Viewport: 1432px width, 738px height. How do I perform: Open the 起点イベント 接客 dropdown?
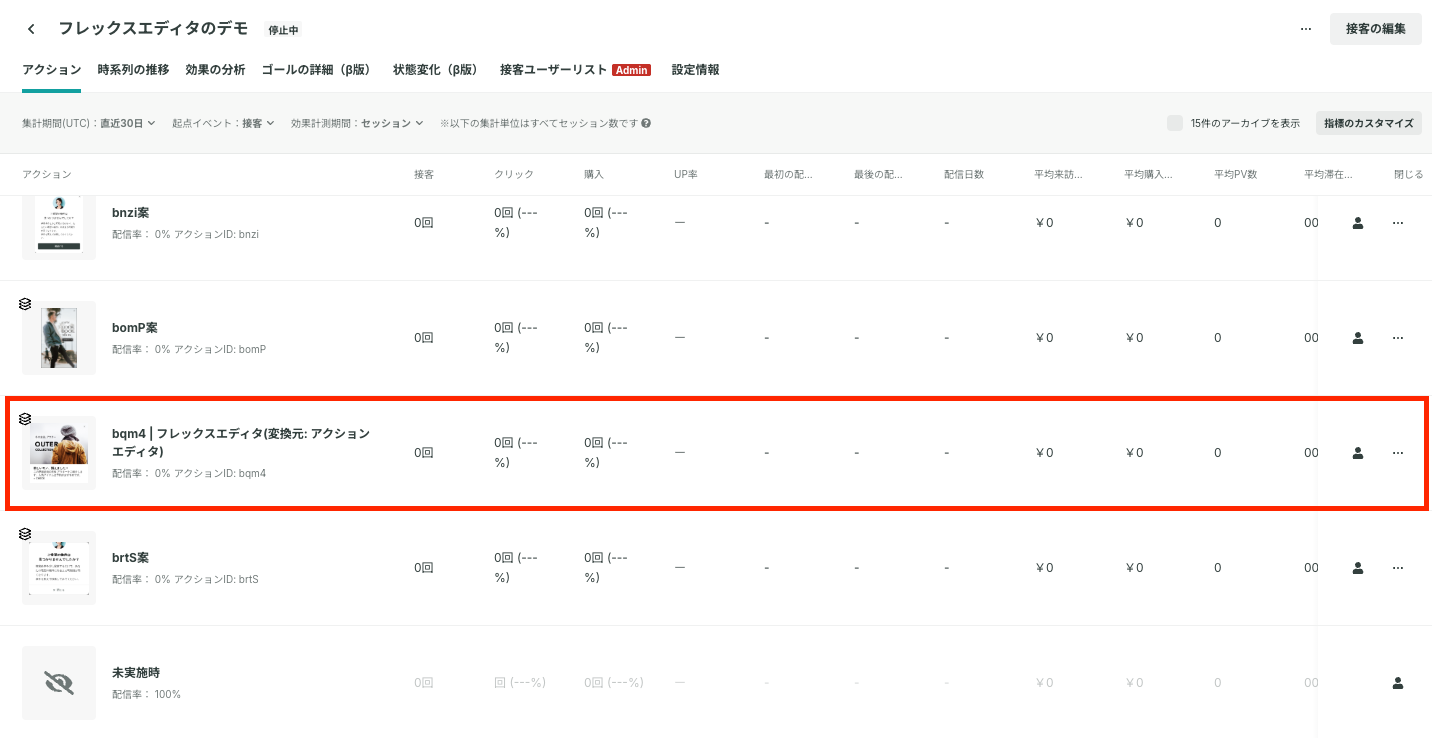(x=223, y=123)
